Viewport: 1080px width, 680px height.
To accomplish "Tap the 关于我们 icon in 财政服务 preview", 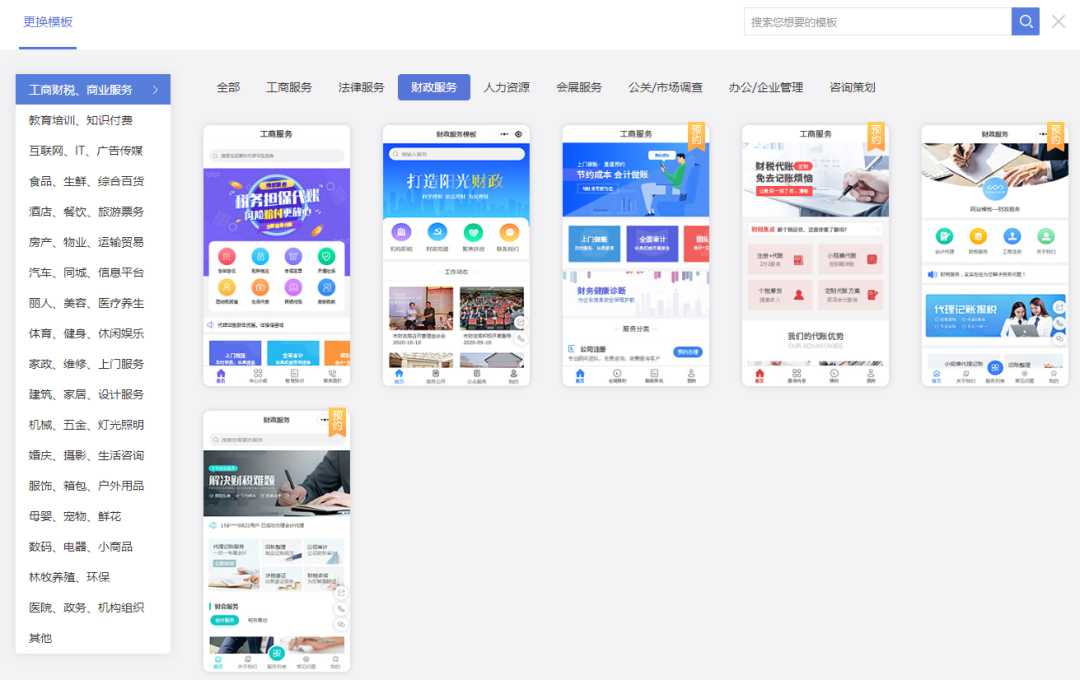I will pos(1045,237).
